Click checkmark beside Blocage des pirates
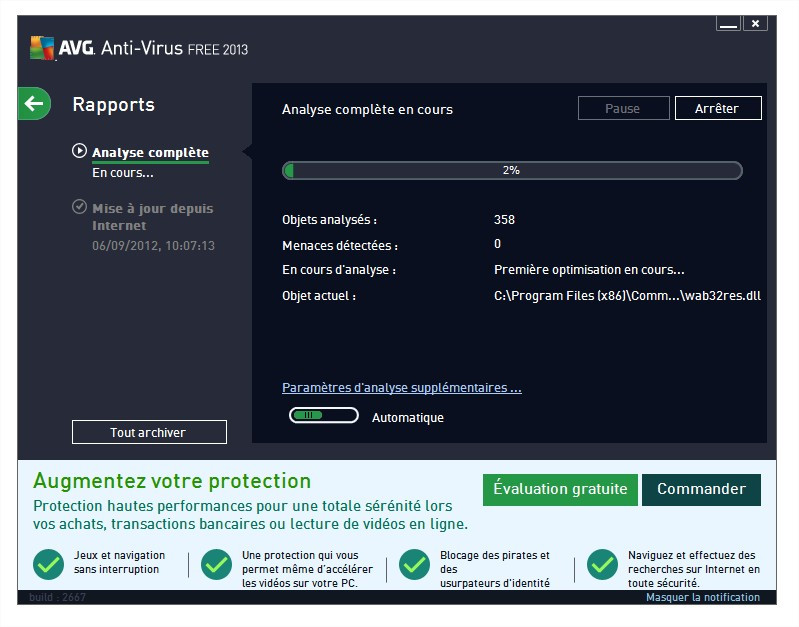Viewport: 799px width, 627px height. pos(414,564)
